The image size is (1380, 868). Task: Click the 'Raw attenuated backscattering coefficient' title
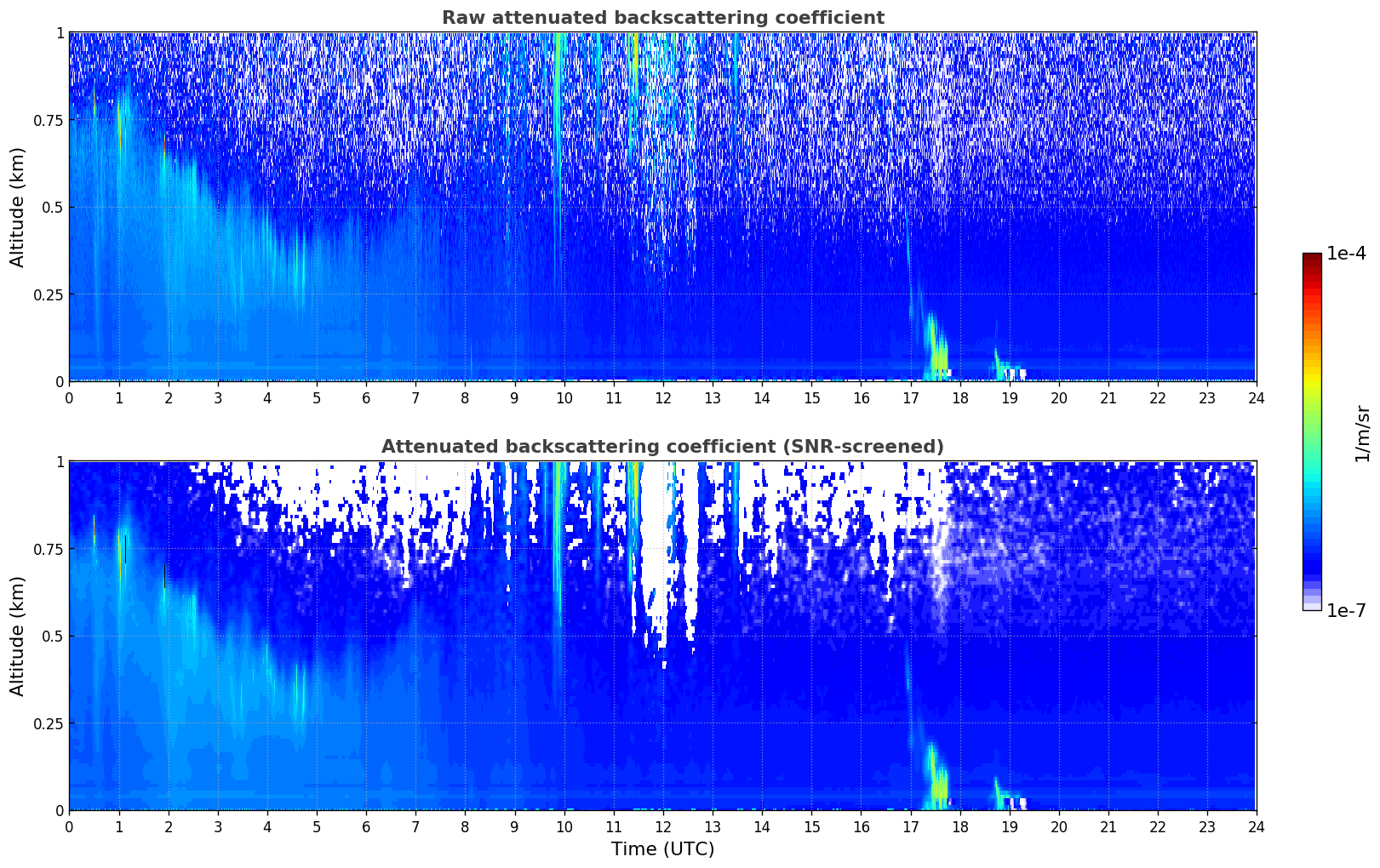pyautogui.click(x=662, y=18)
